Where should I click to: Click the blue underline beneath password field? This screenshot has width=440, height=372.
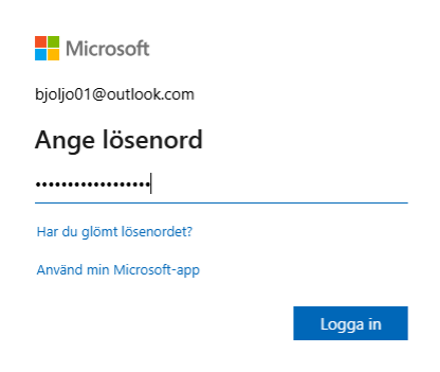click(221, 202)
